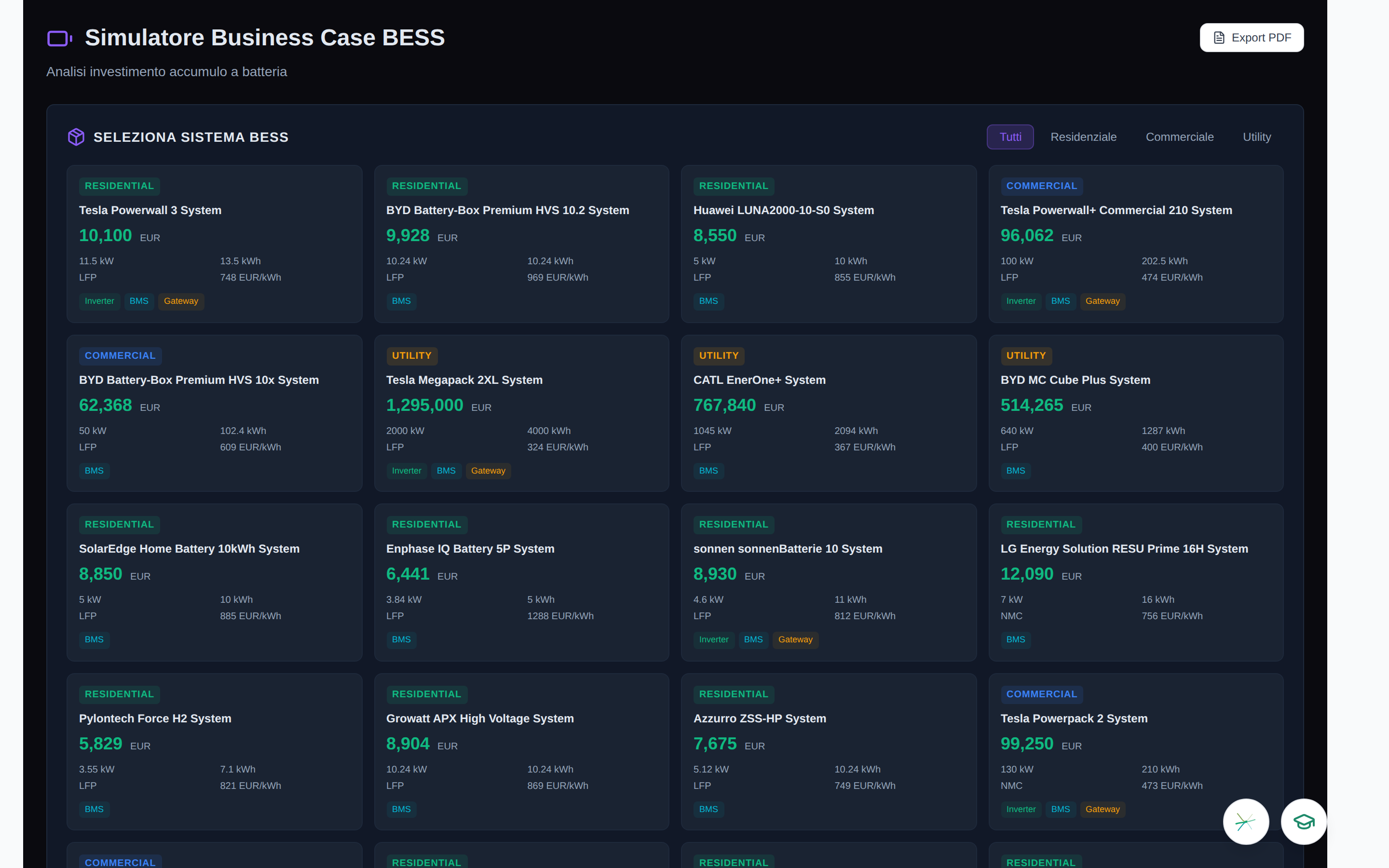Select the Tesla Powerwall 3 System card
This screenshot has height=868, width=1389.
(x=214, y=244)
